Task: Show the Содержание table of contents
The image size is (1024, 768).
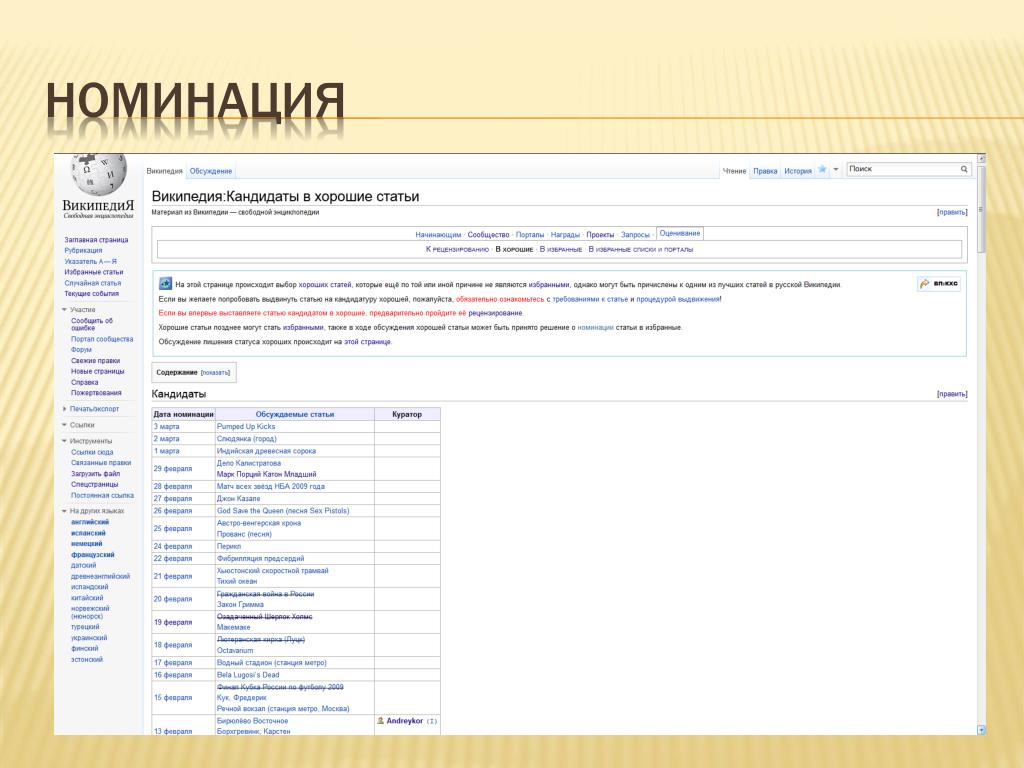Action: pos(216,373)
